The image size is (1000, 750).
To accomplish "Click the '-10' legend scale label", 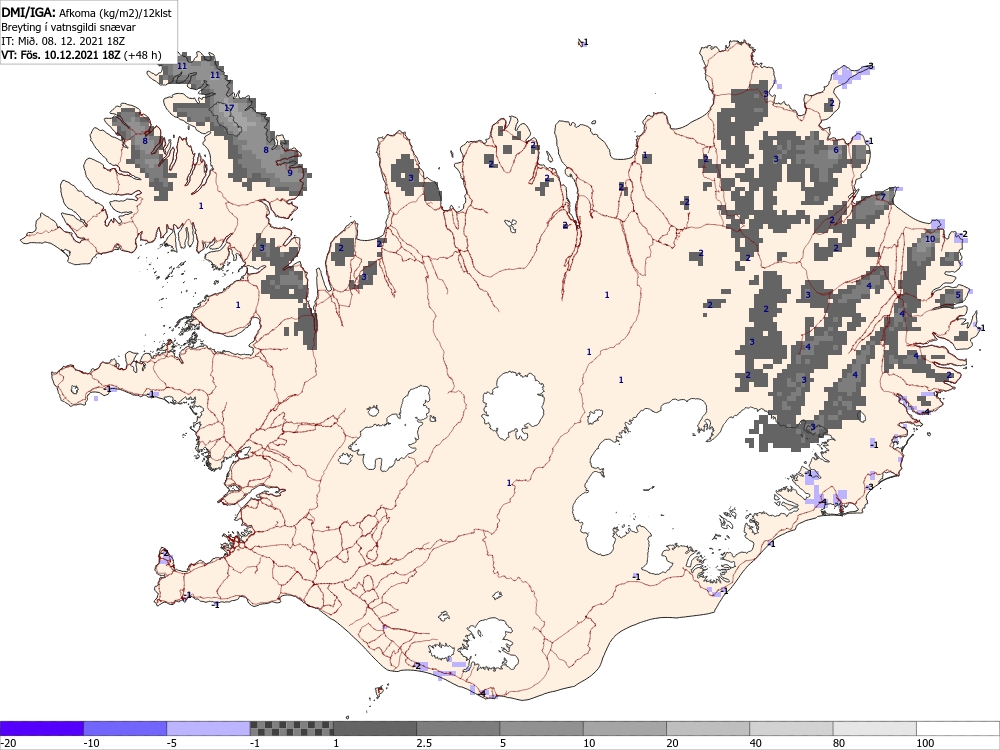I will (92, 743).
